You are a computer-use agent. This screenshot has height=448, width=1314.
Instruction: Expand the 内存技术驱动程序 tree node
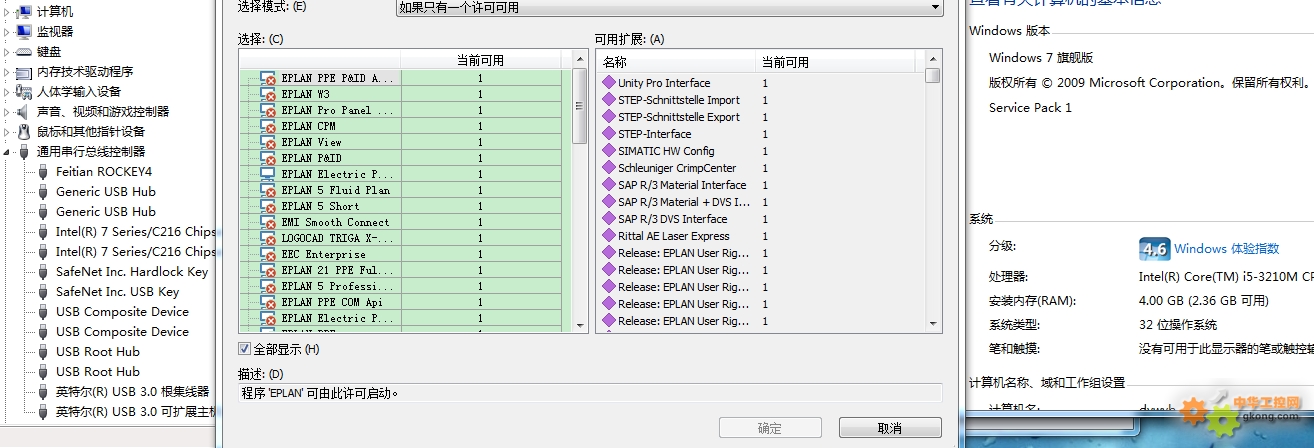(8, 72)
